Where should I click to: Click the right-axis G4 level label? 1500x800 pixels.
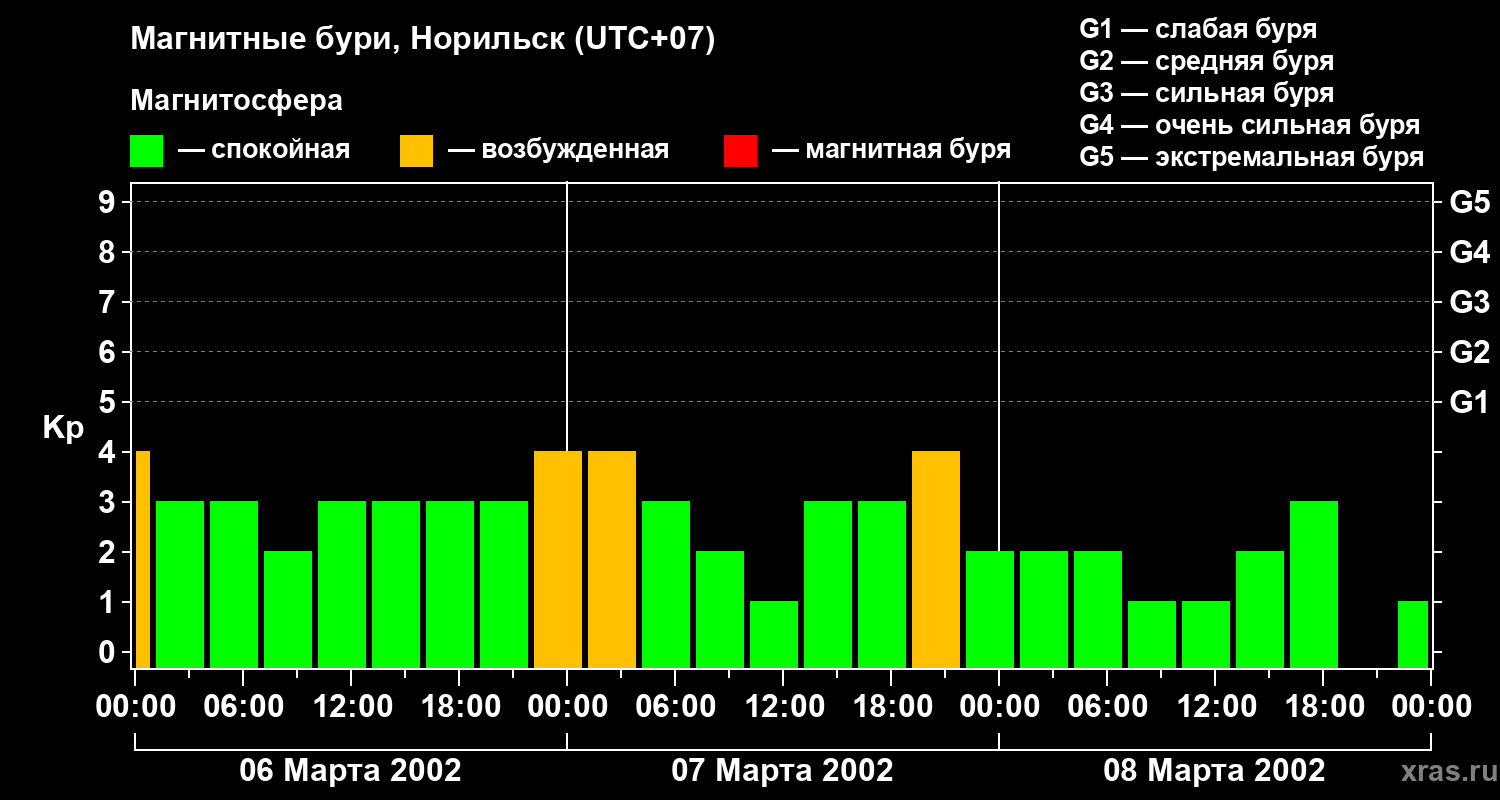tap(1469, 252)
